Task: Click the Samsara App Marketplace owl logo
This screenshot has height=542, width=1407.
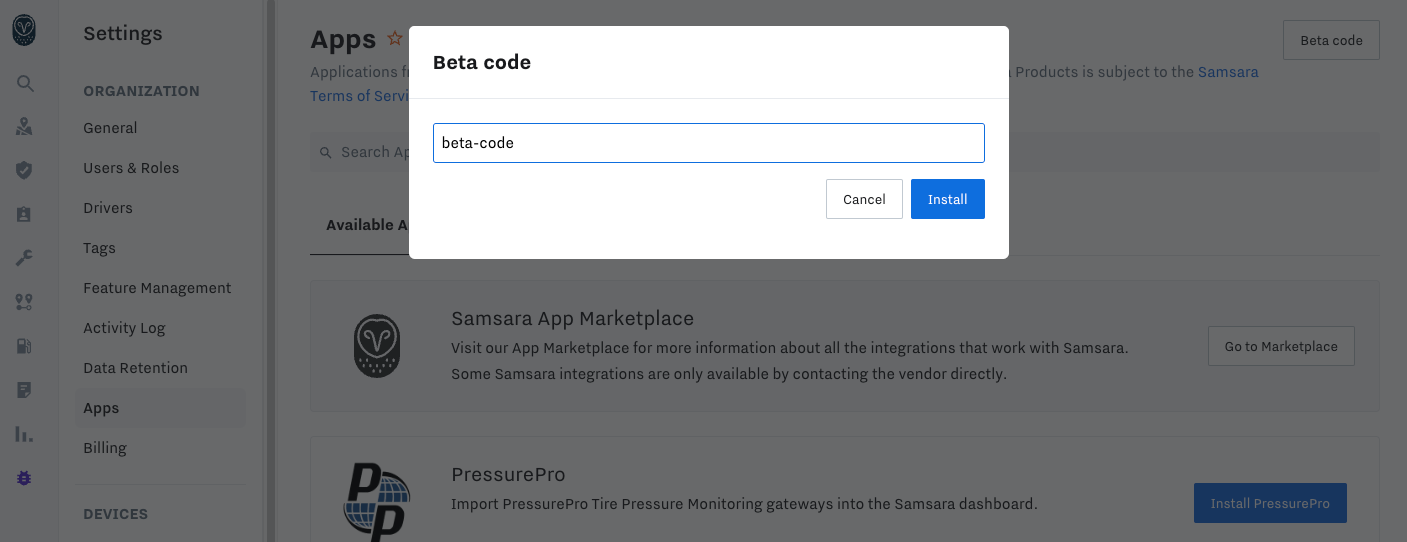Action: [378, 346]
